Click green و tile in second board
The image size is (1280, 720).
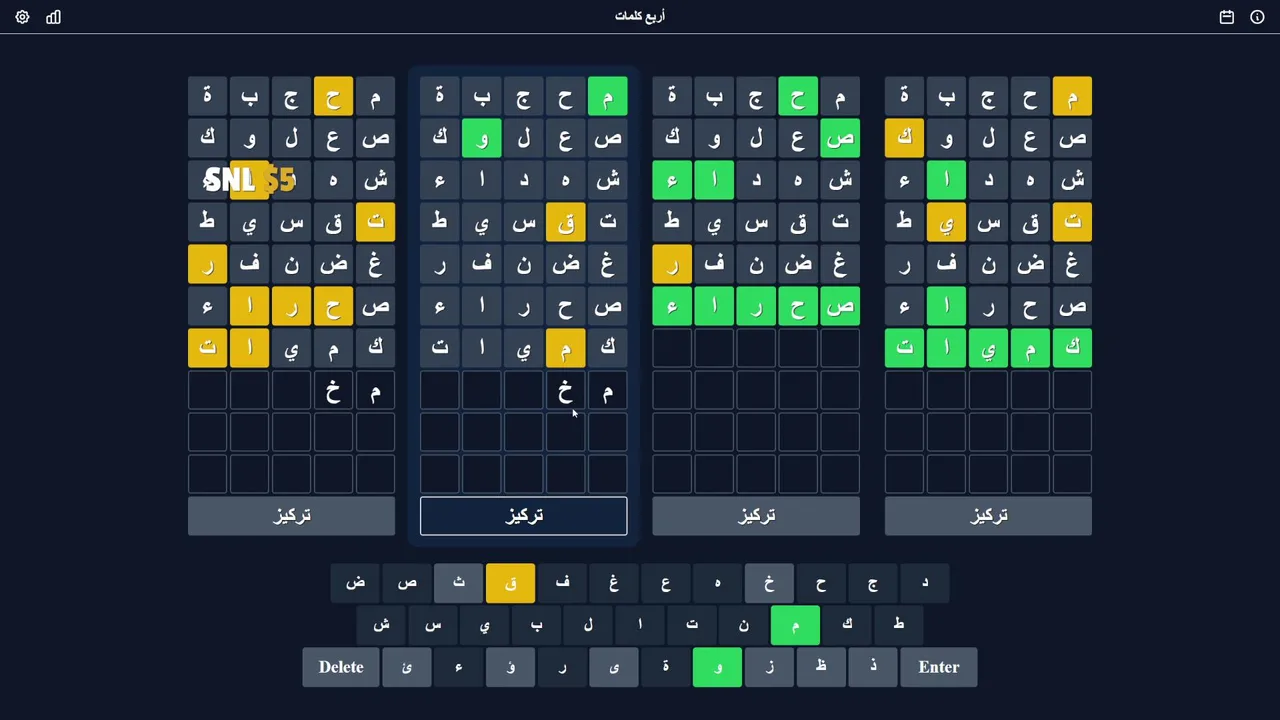(x=482, y=138)
